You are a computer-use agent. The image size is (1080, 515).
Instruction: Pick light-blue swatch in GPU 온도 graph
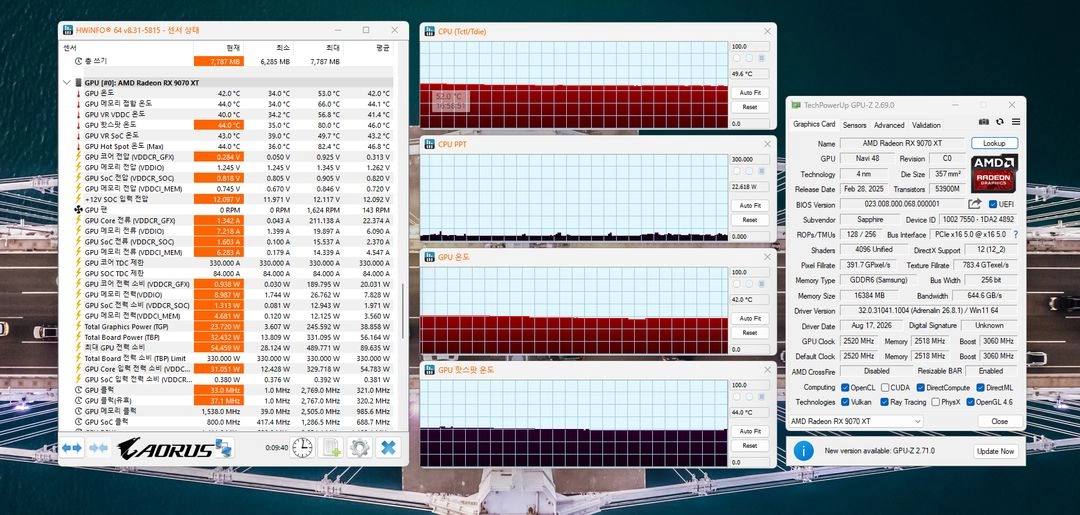[x=749, y=284]
